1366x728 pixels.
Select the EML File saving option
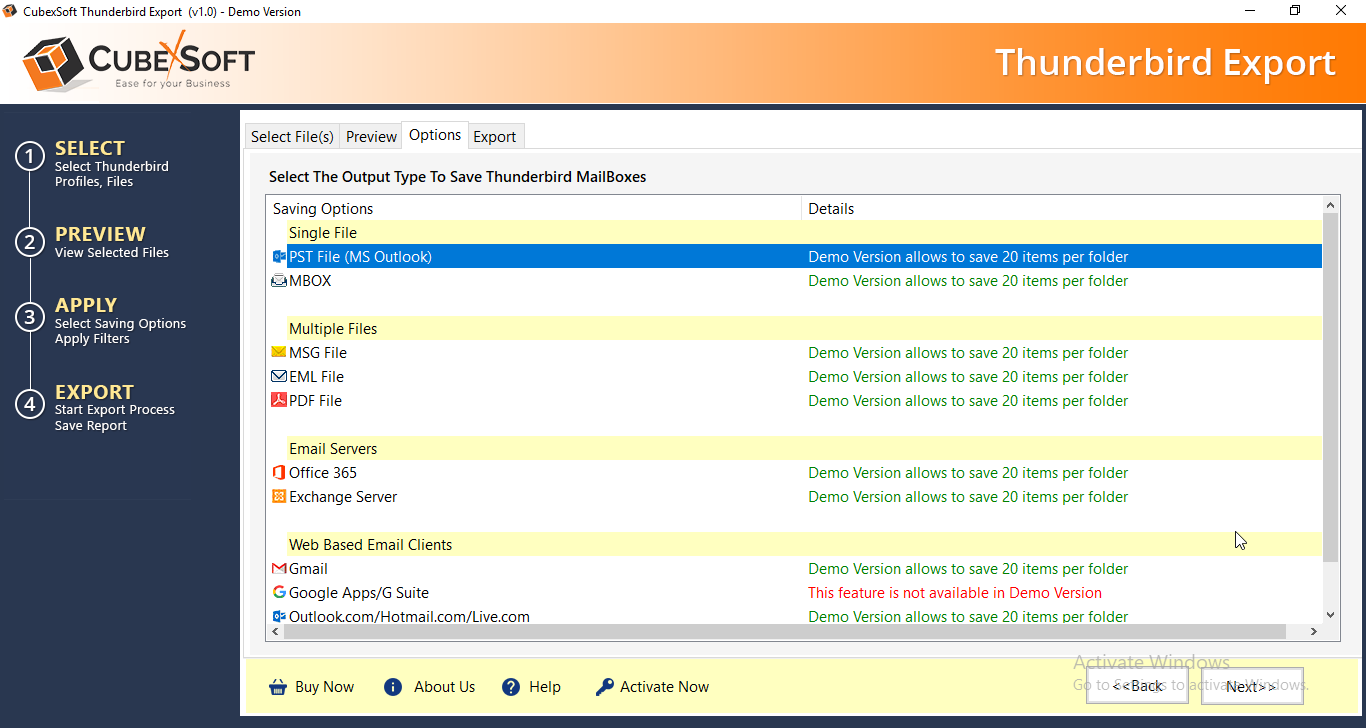pyautogui.click(x=316, y=377)
